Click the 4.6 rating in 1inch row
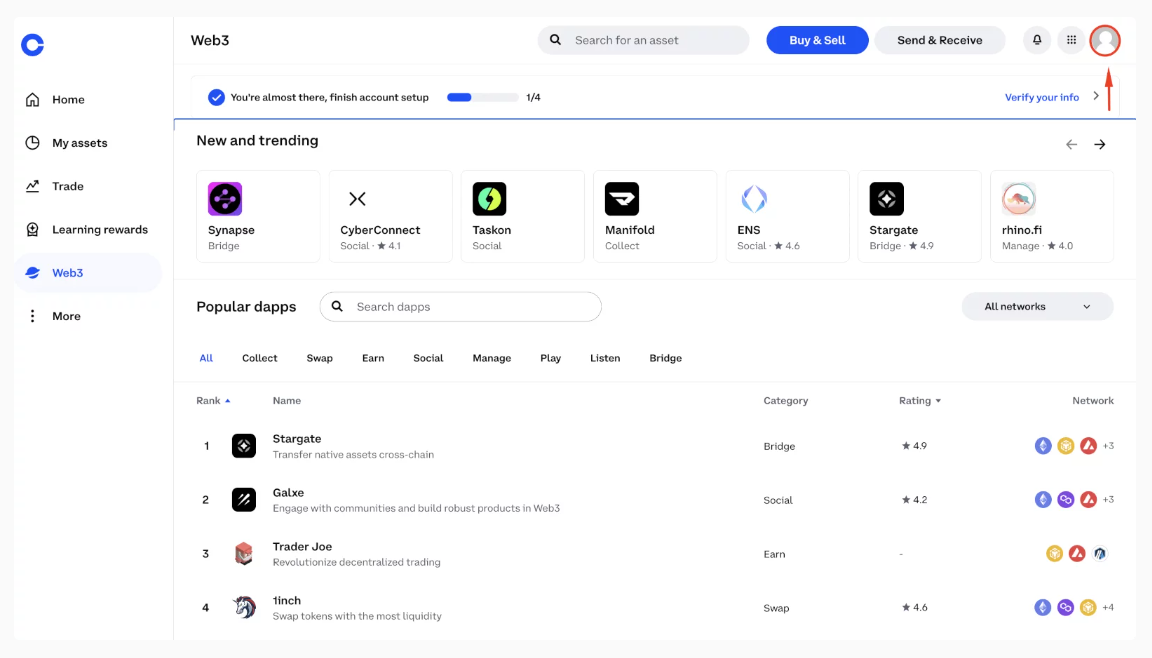The width and height of the screenshot is (1152, 658). coord(914,607)
